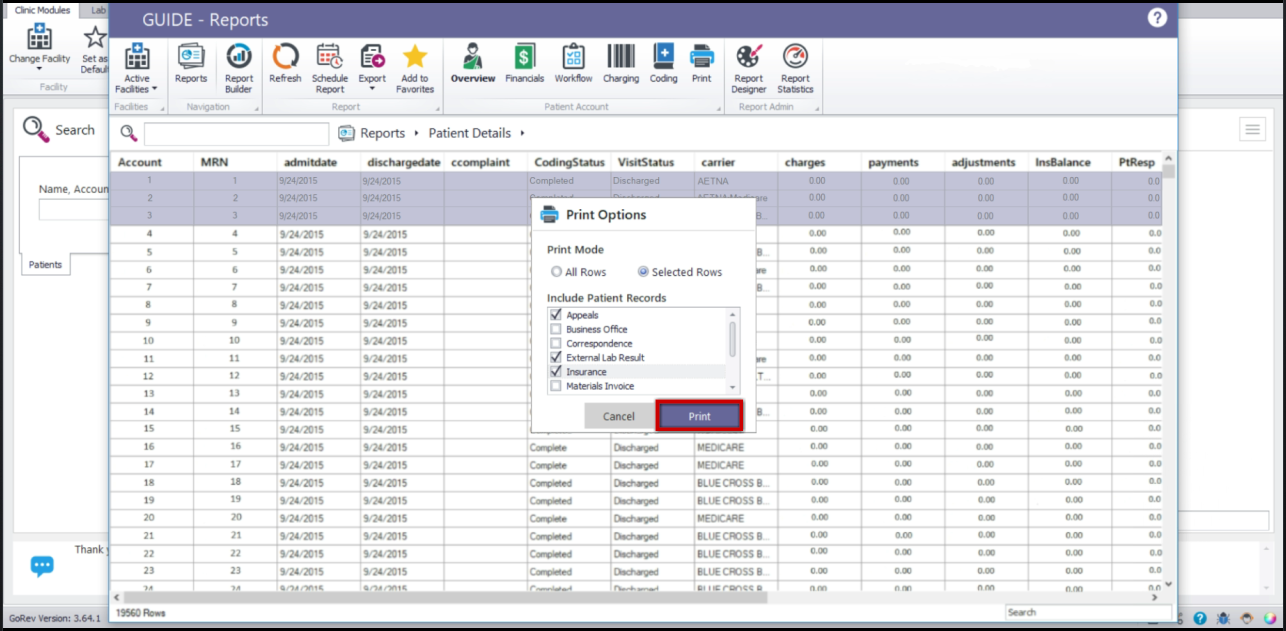Check the Business Office checkbox

pos(556,329)
